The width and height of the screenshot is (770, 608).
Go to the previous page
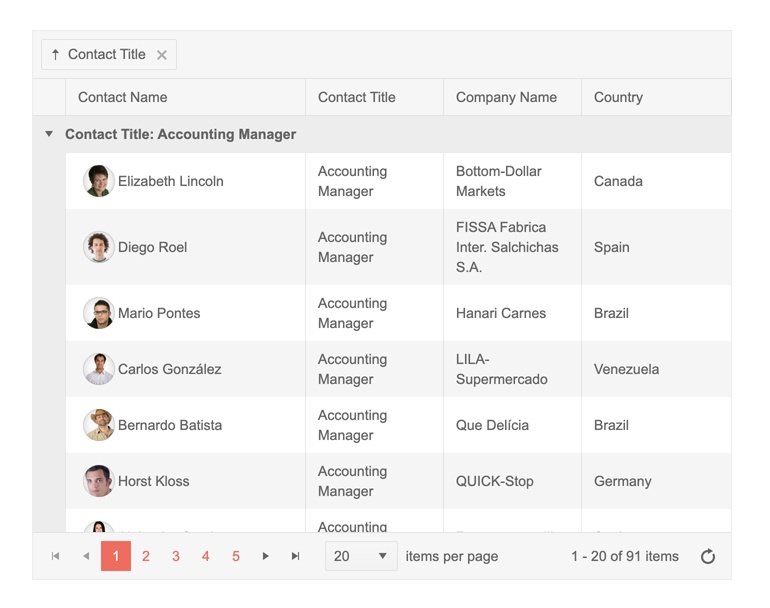(86, 557)
